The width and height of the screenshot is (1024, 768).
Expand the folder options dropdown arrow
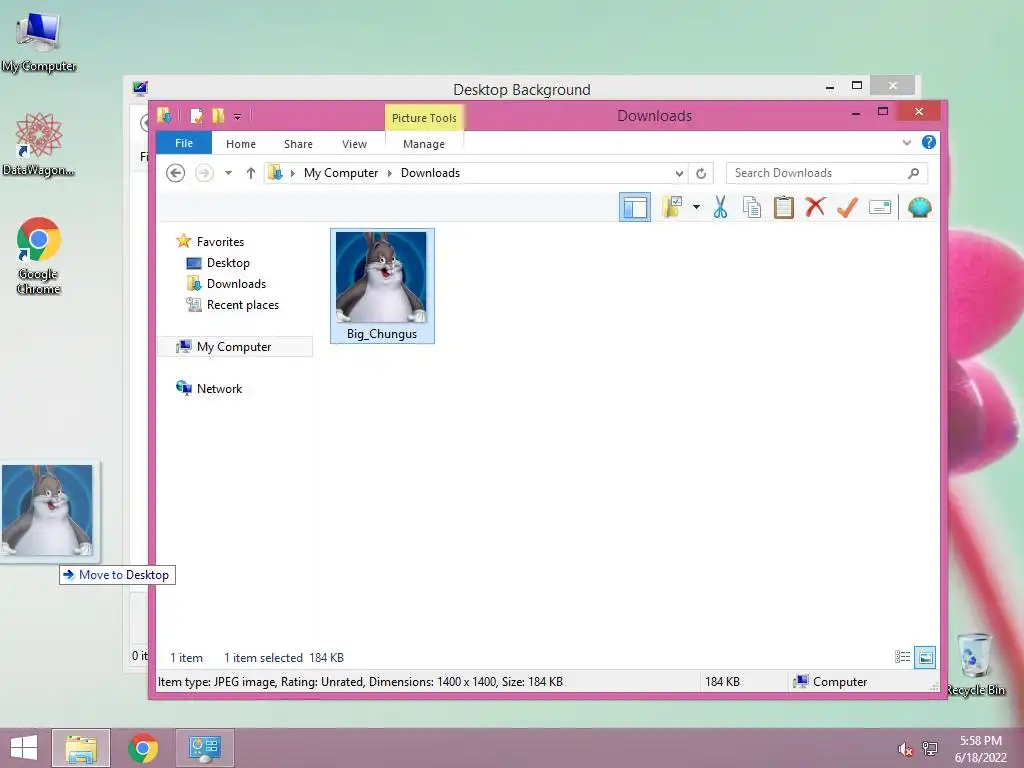(696, 208)
